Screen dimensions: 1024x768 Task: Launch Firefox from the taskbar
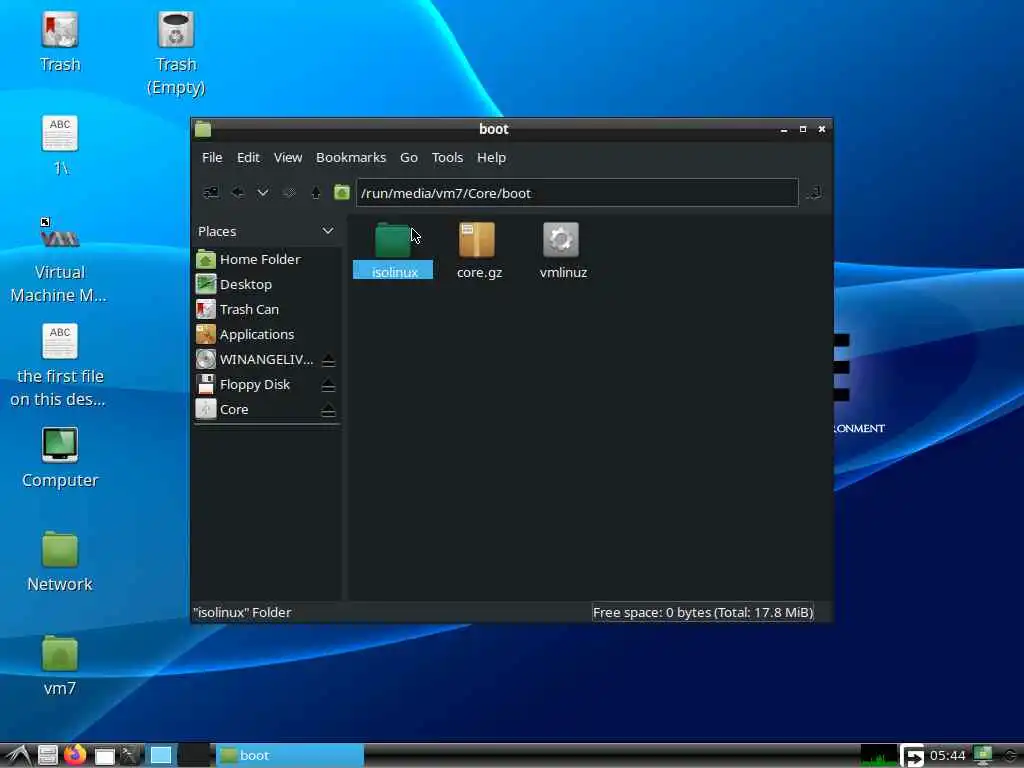tap(75, 755)
